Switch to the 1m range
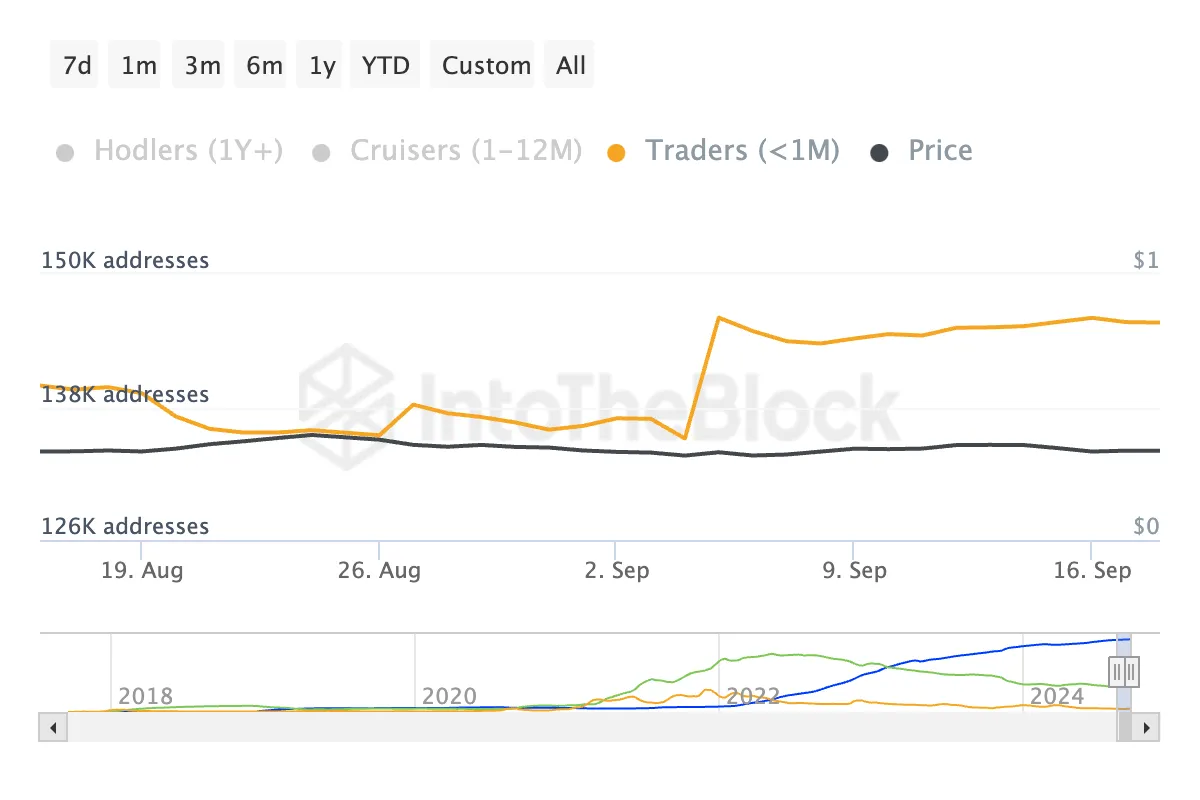 [x=139, y=66]
